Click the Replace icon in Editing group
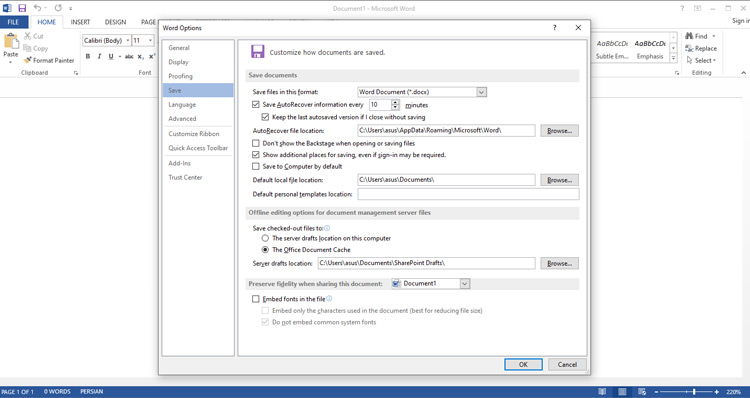This screenshot has width=750, height=398. [689, 48]
